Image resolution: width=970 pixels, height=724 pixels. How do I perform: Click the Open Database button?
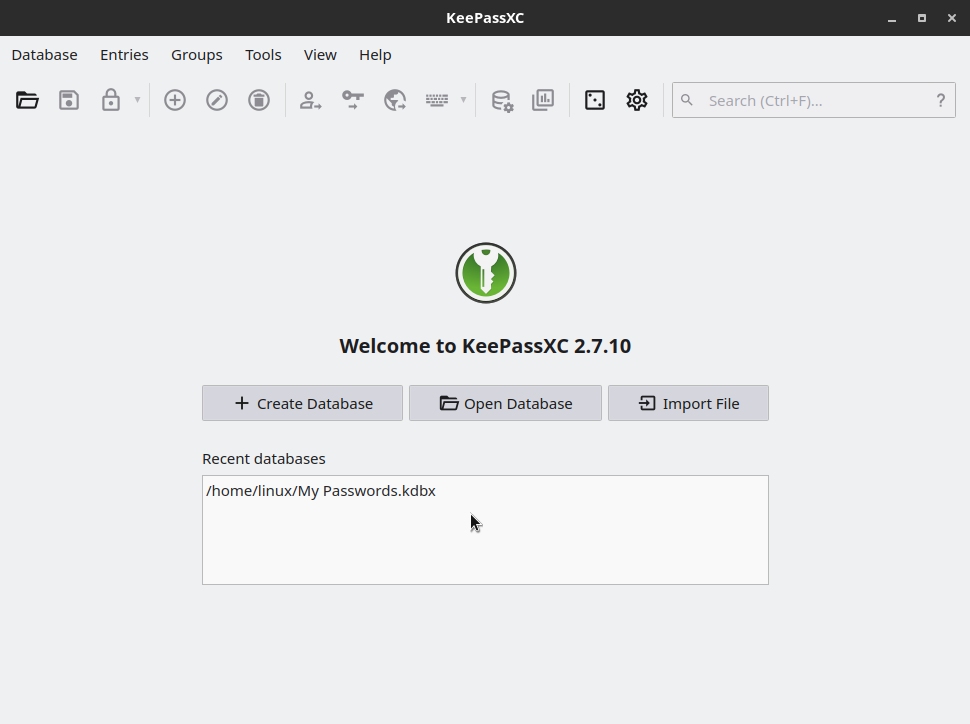click(505, 403)
